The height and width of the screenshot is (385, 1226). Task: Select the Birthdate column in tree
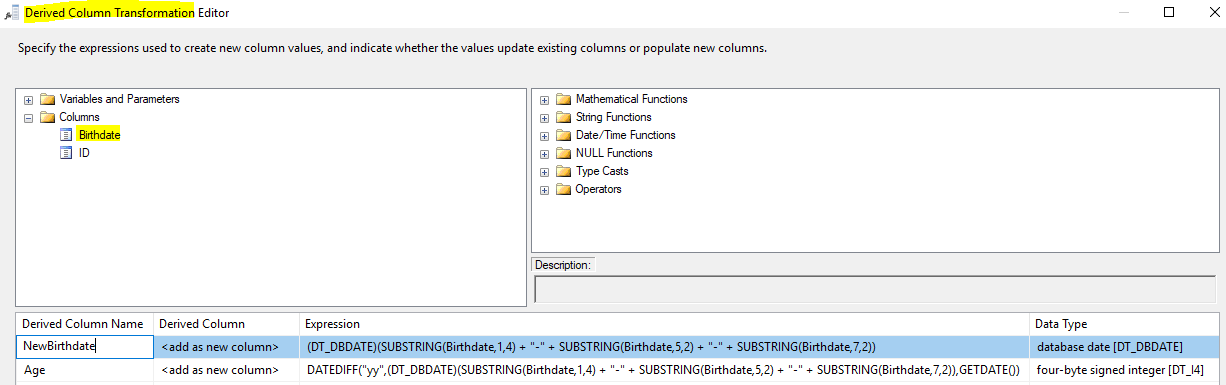coord(99,135)
